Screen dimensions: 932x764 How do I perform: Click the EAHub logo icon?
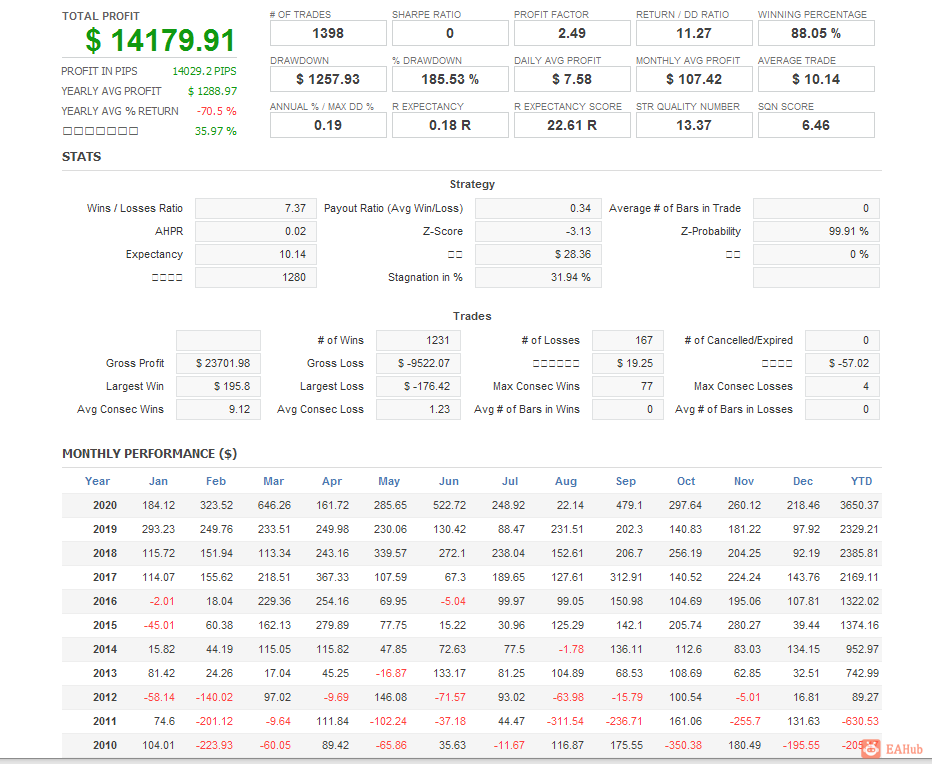869,748
